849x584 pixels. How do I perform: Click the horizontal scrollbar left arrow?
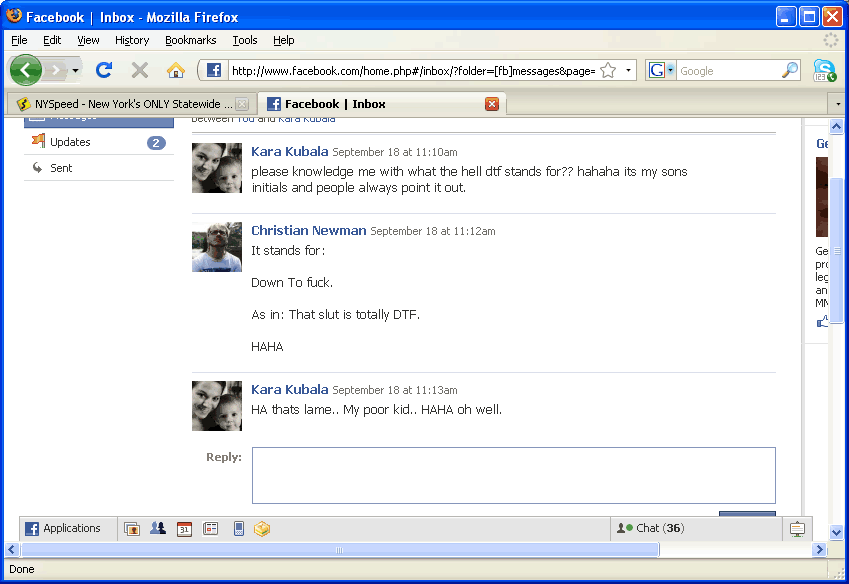(x=12, y=550)
